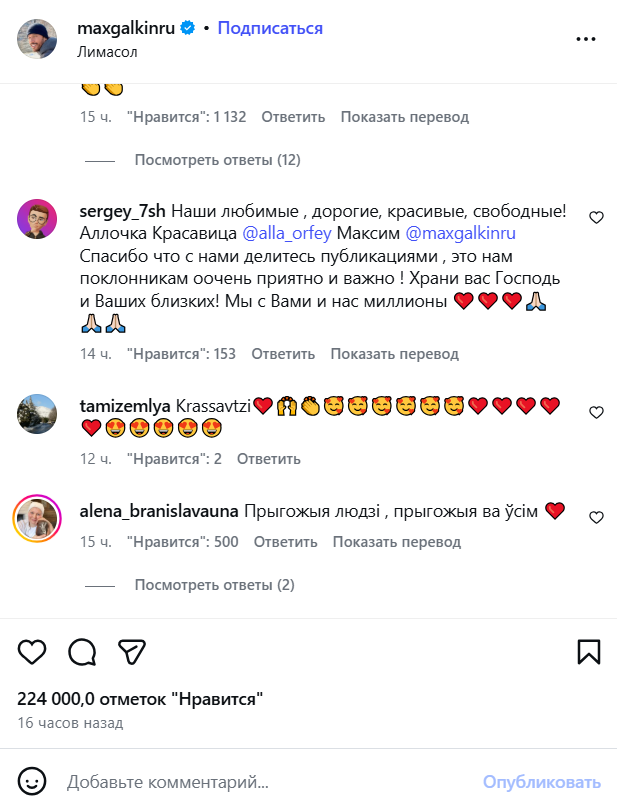This screenshot has width=617, height=808.
Task: Open the three-dot more options menu
Action: (585, 39)
